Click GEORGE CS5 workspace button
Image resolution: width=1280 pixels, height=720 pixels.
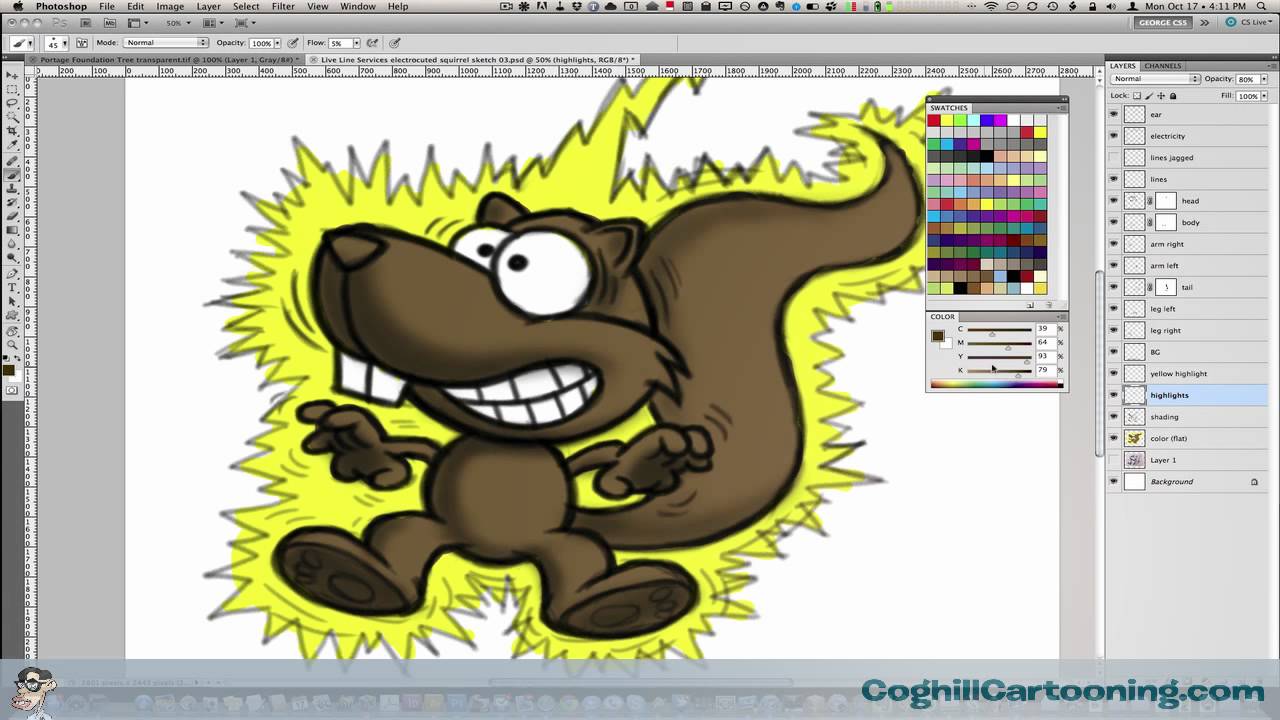1165,22
